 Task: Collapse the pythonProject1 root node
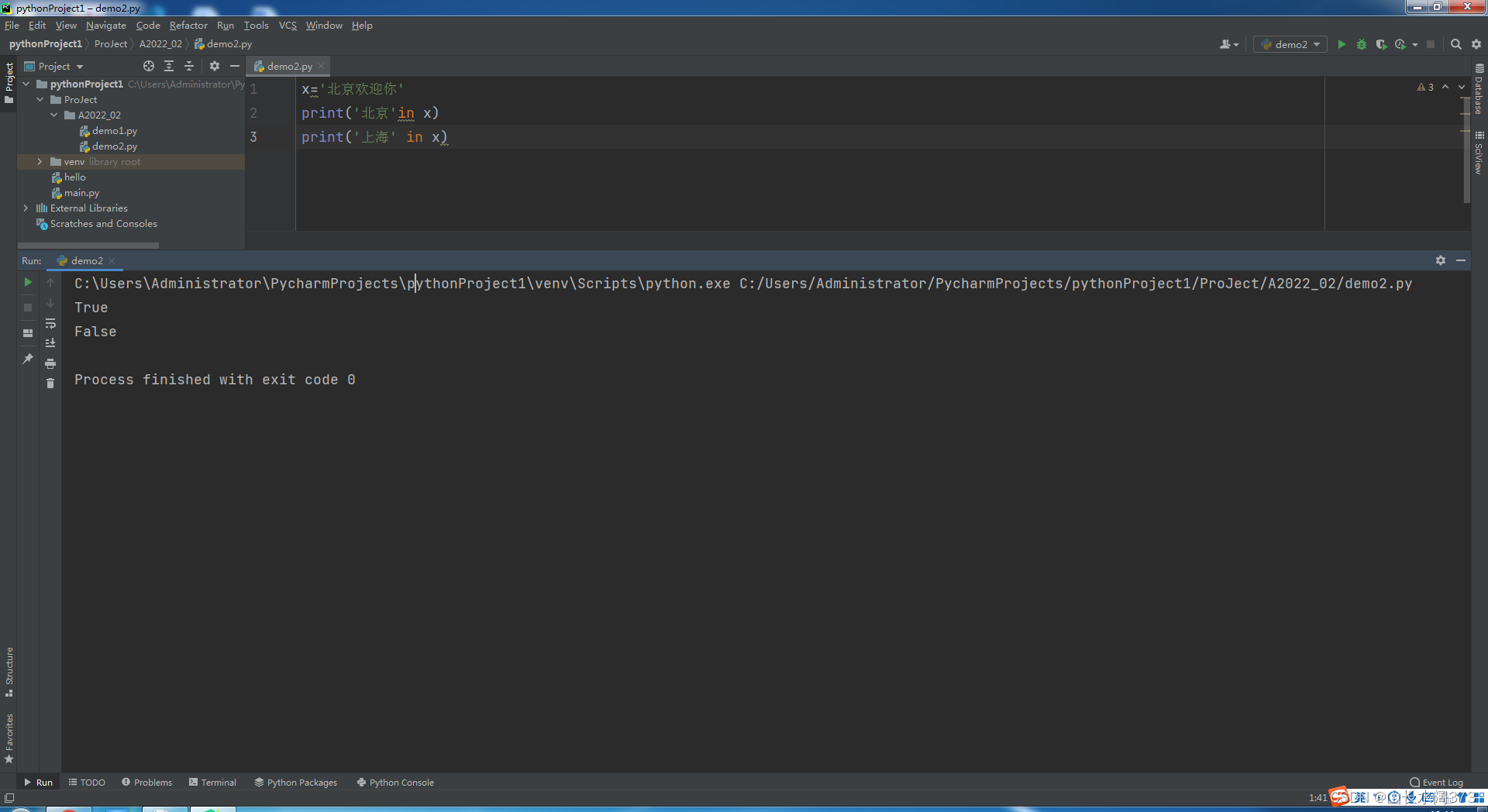(x=26, y=84)
